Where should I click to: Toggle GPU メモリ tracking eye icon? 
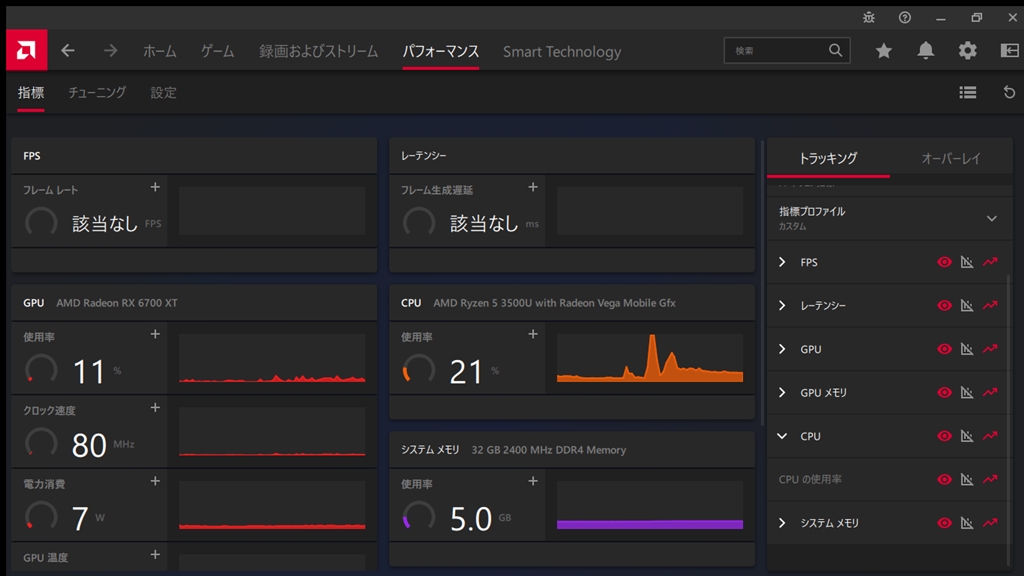pyautogui.click(x=944, y=392)
